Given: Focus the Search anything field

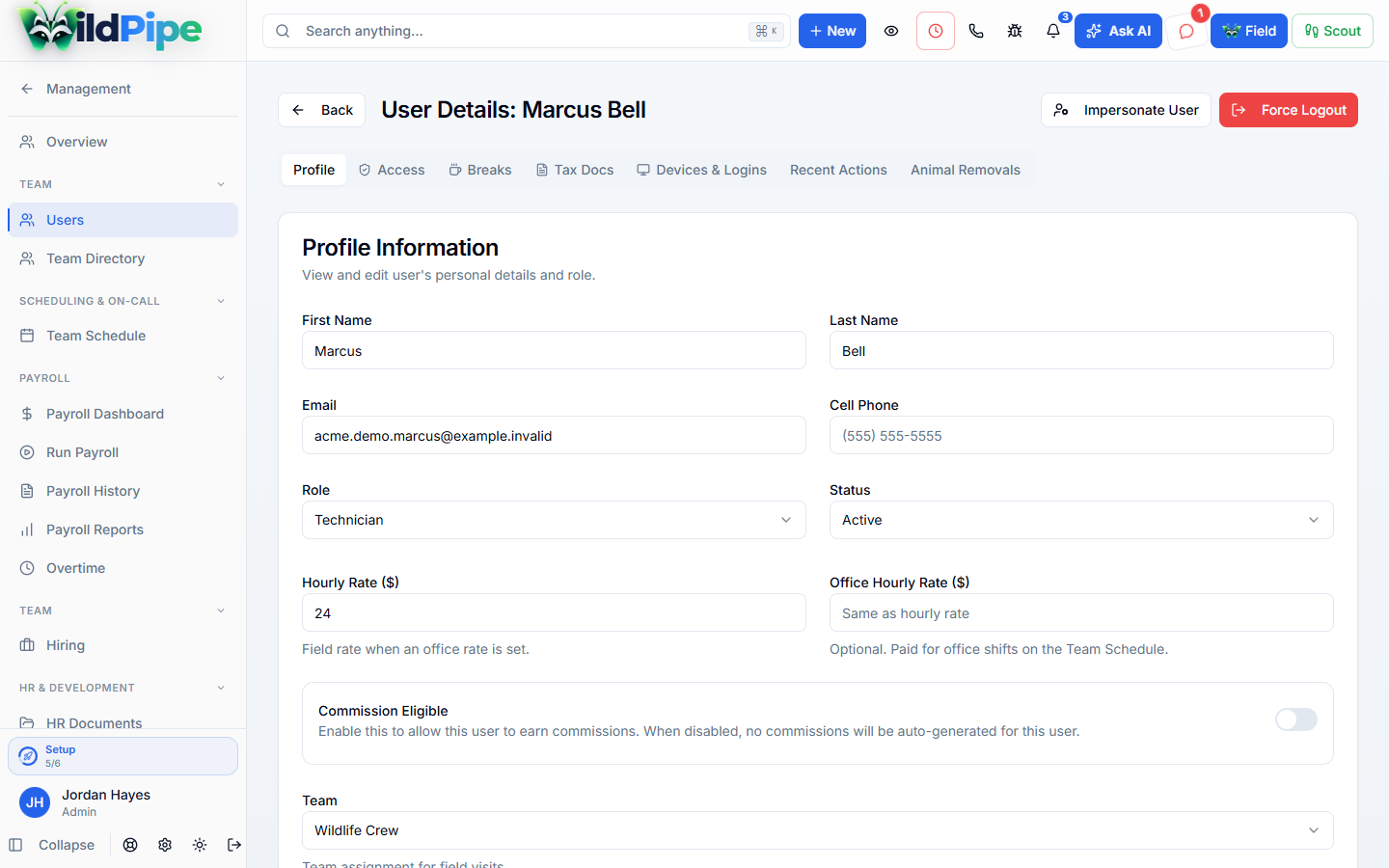Looking at the screenshot, I should click(527, 31).
